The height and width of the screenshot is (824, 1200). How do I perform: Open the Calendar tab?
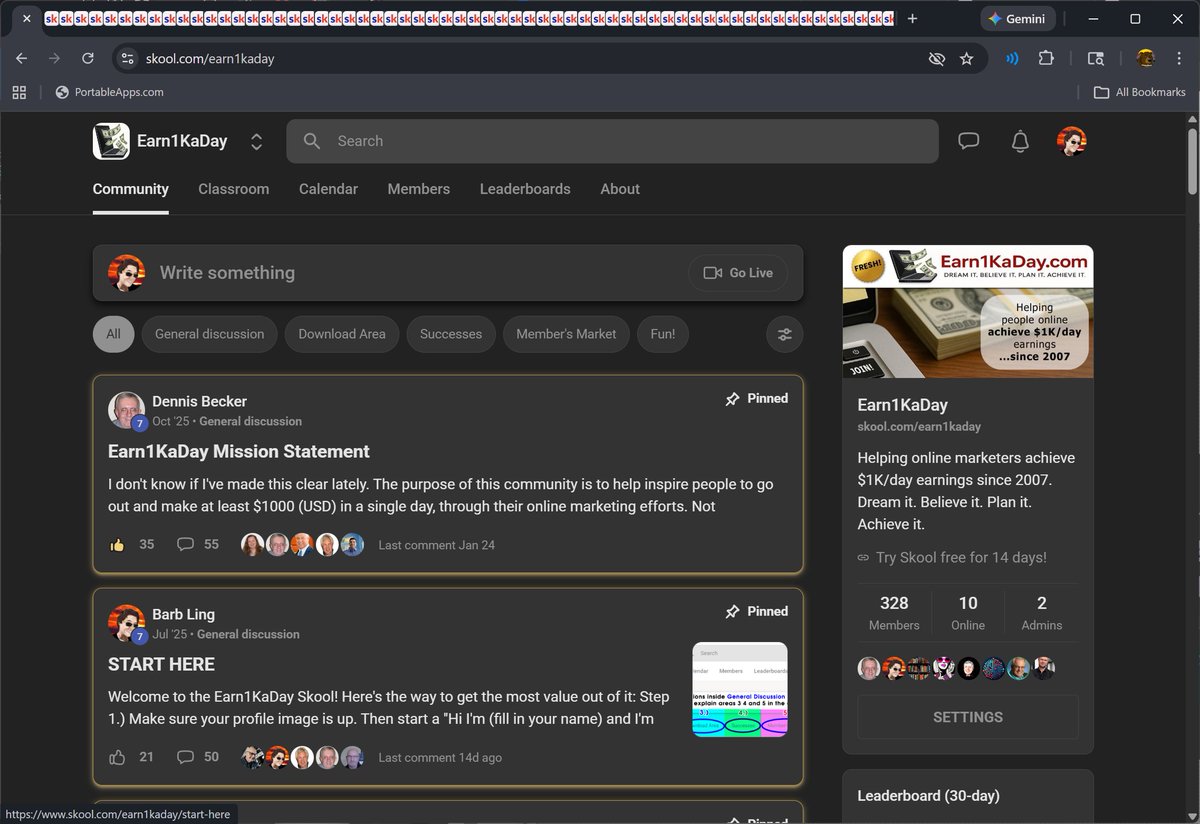click(x=328, y=189)
